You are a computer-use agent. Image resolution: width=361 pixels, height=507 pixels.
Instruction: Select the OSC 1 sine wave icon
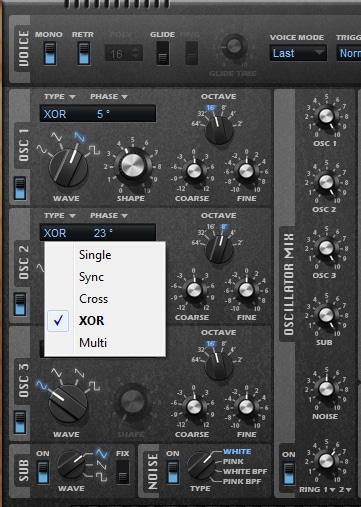click(42, 150)
